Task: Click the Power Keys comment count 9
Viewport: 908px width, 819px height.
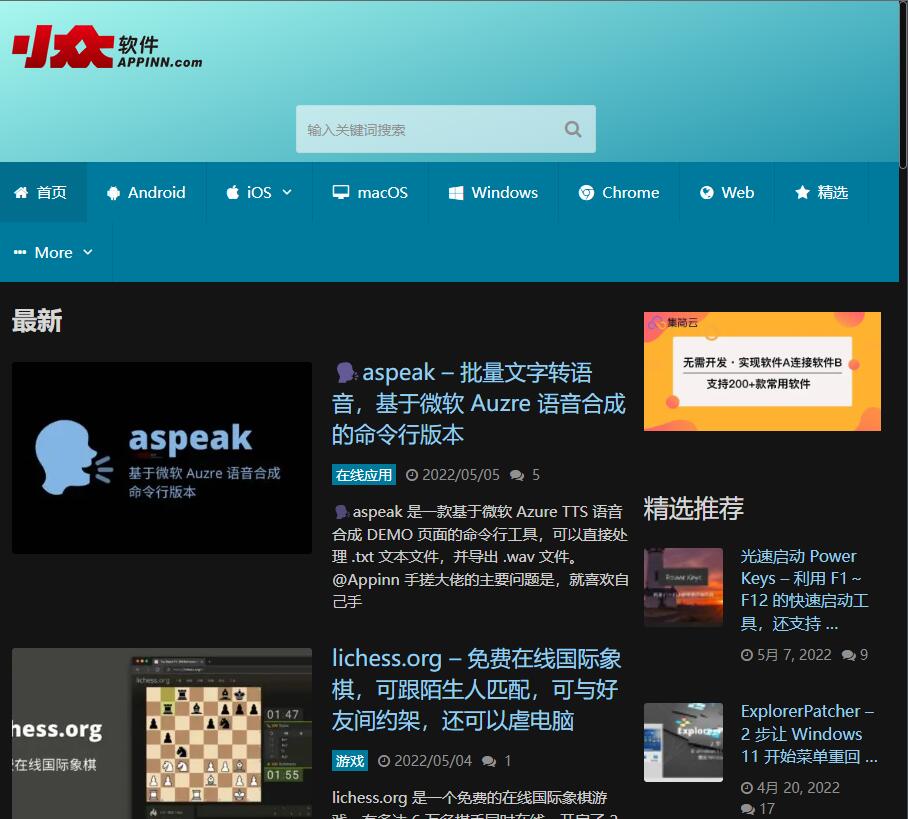Action: click(863, 655)
